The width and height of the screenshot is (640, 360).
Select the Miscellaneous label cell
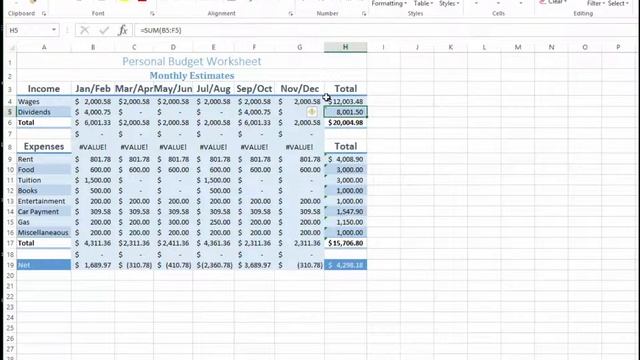point(44,233)
